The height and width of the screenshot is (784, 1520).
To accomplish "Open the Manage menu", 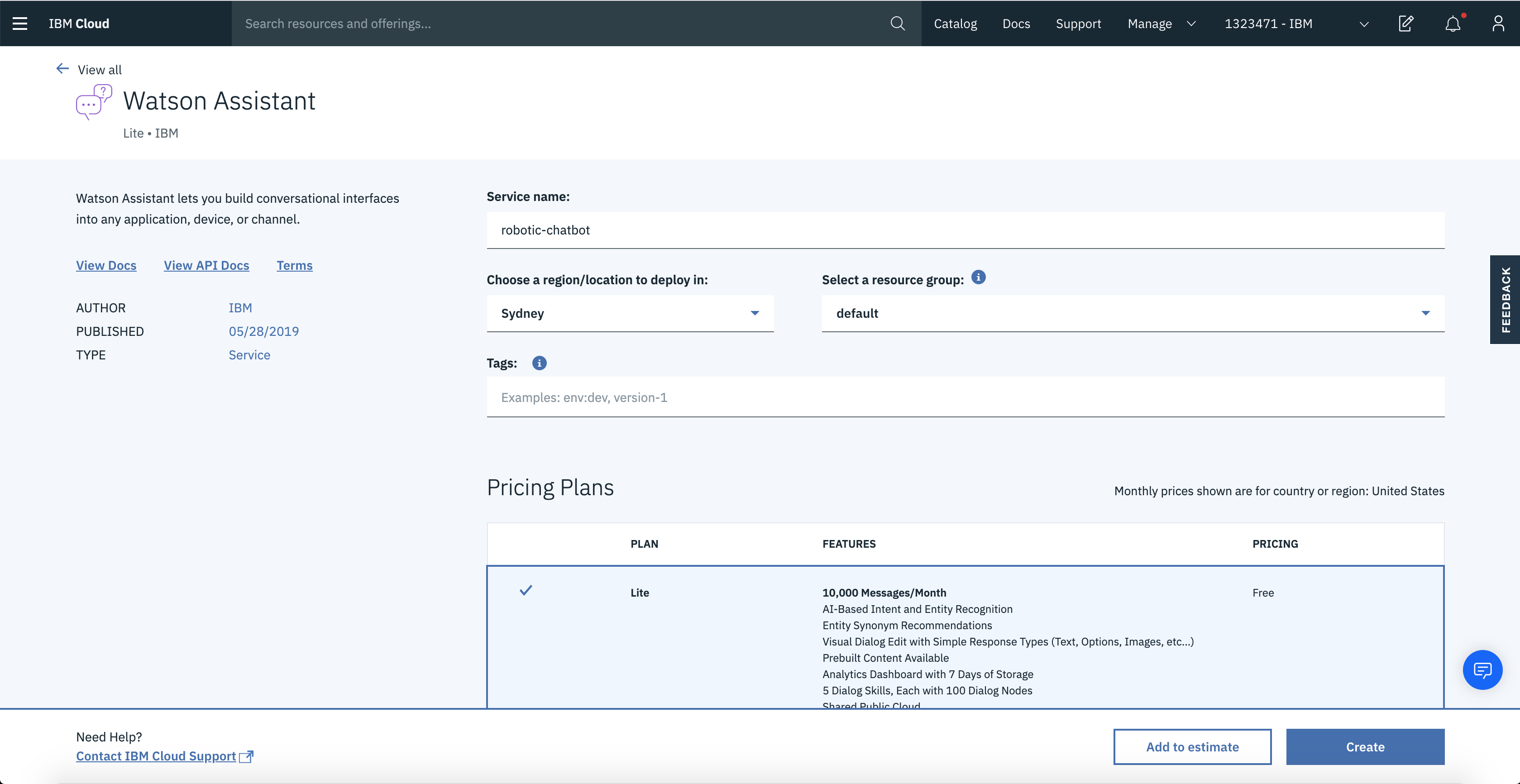I will coord(1161,24).
